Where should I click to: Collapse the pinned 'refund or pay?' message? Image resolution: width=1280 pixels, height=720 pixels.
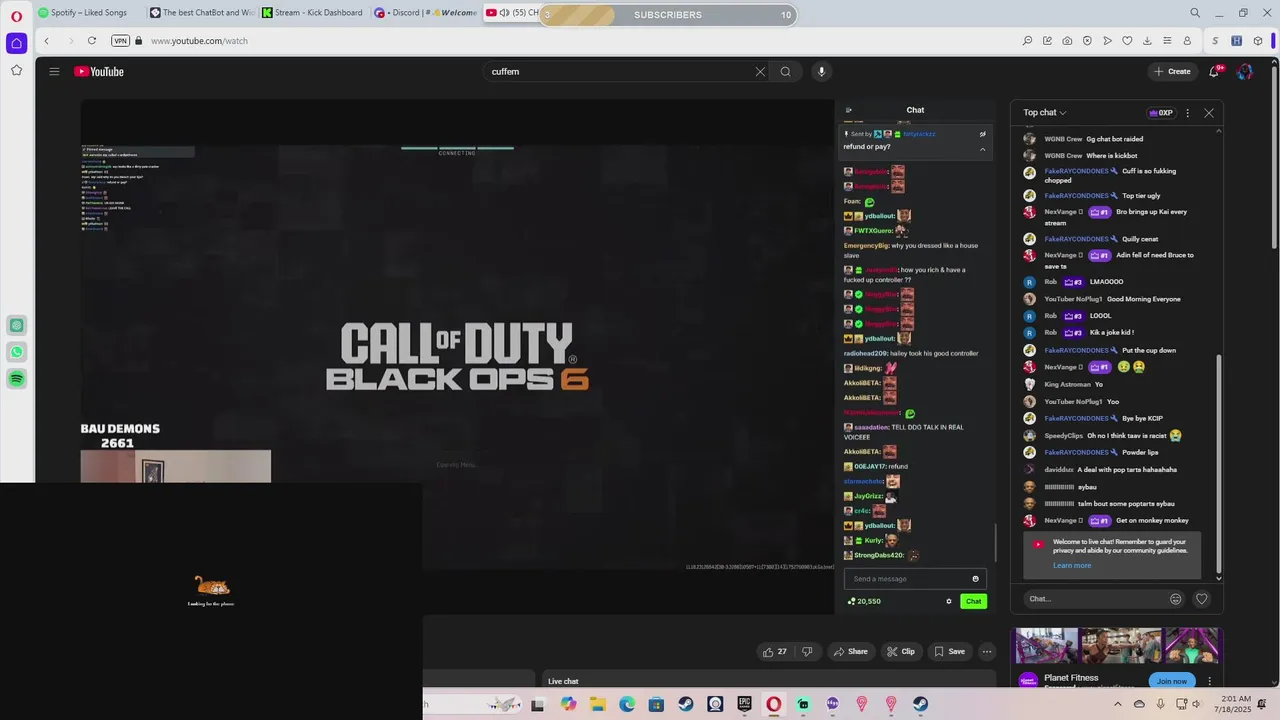click(982, 149)
